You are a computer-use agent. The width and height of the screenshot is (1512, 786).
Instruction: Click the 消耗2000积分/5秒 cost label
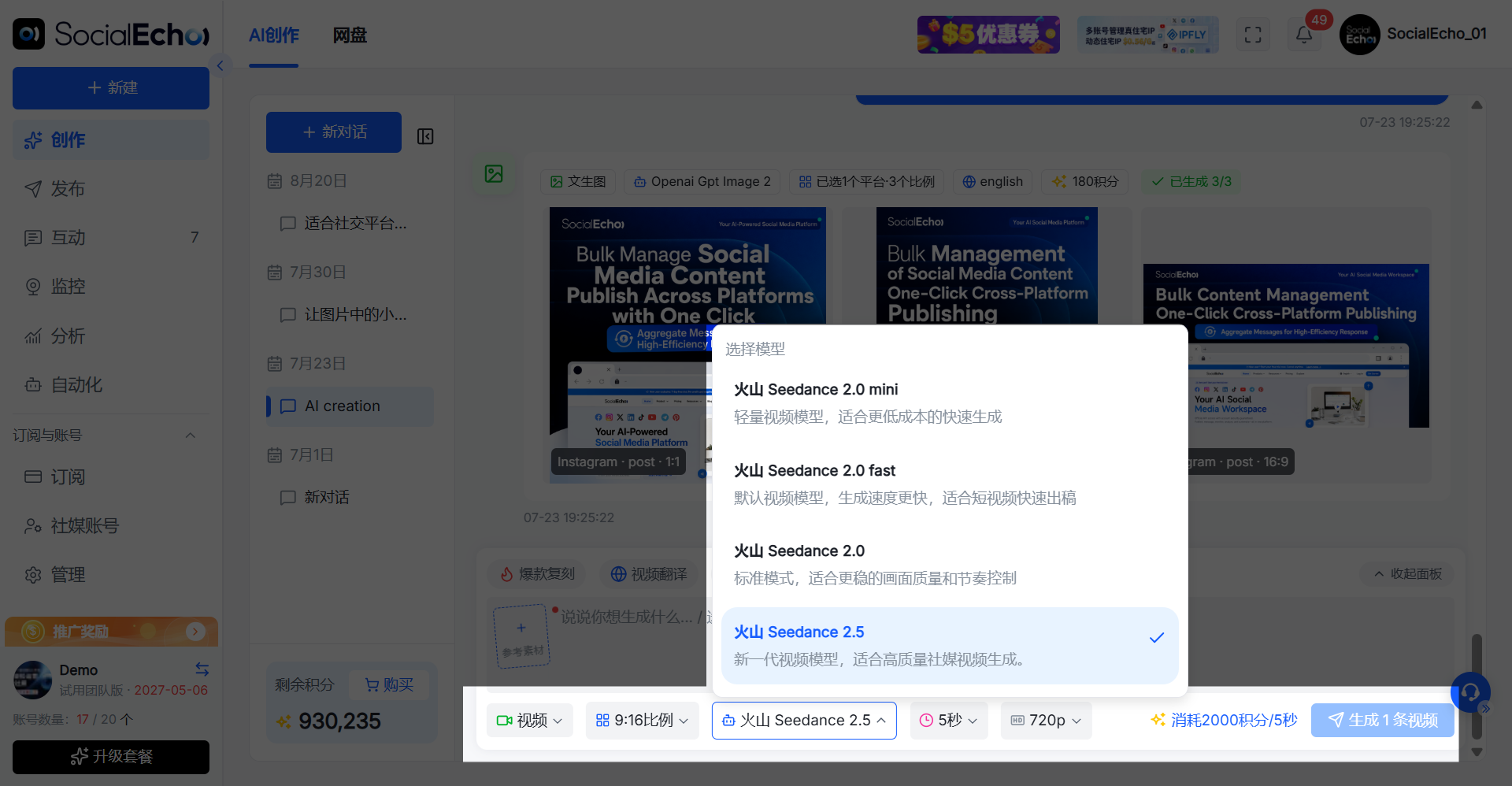click(x=1224, y=721)
